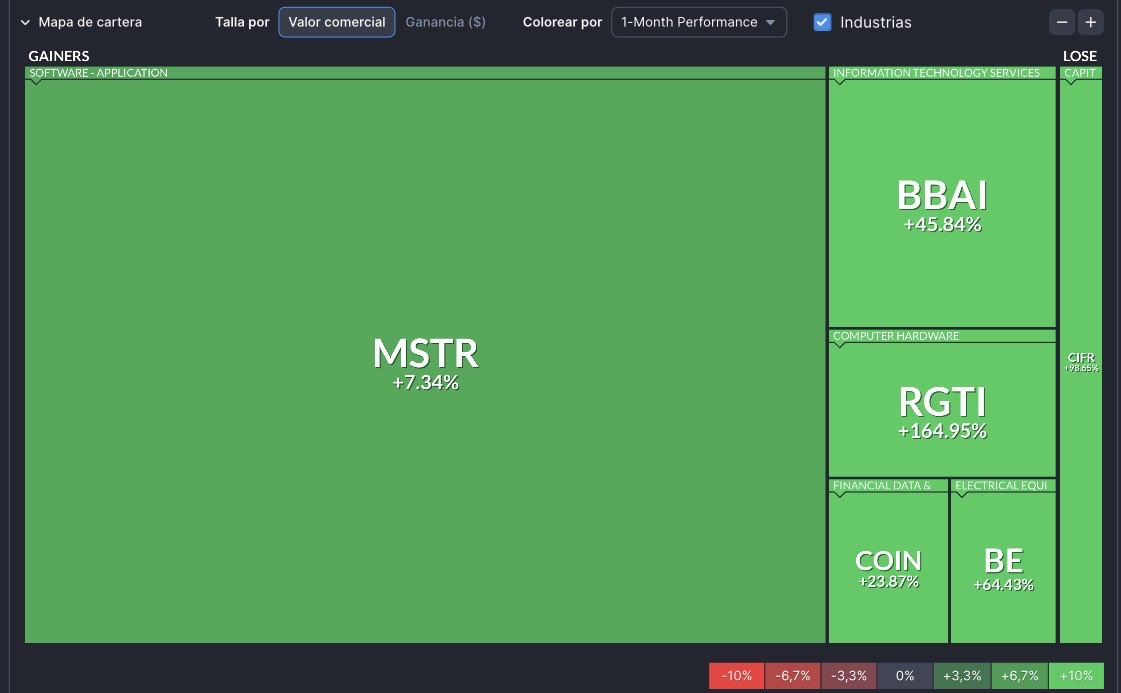Click the Computer Hardware industry header
Screen dimensions: 1121x693
pos(942,336)
